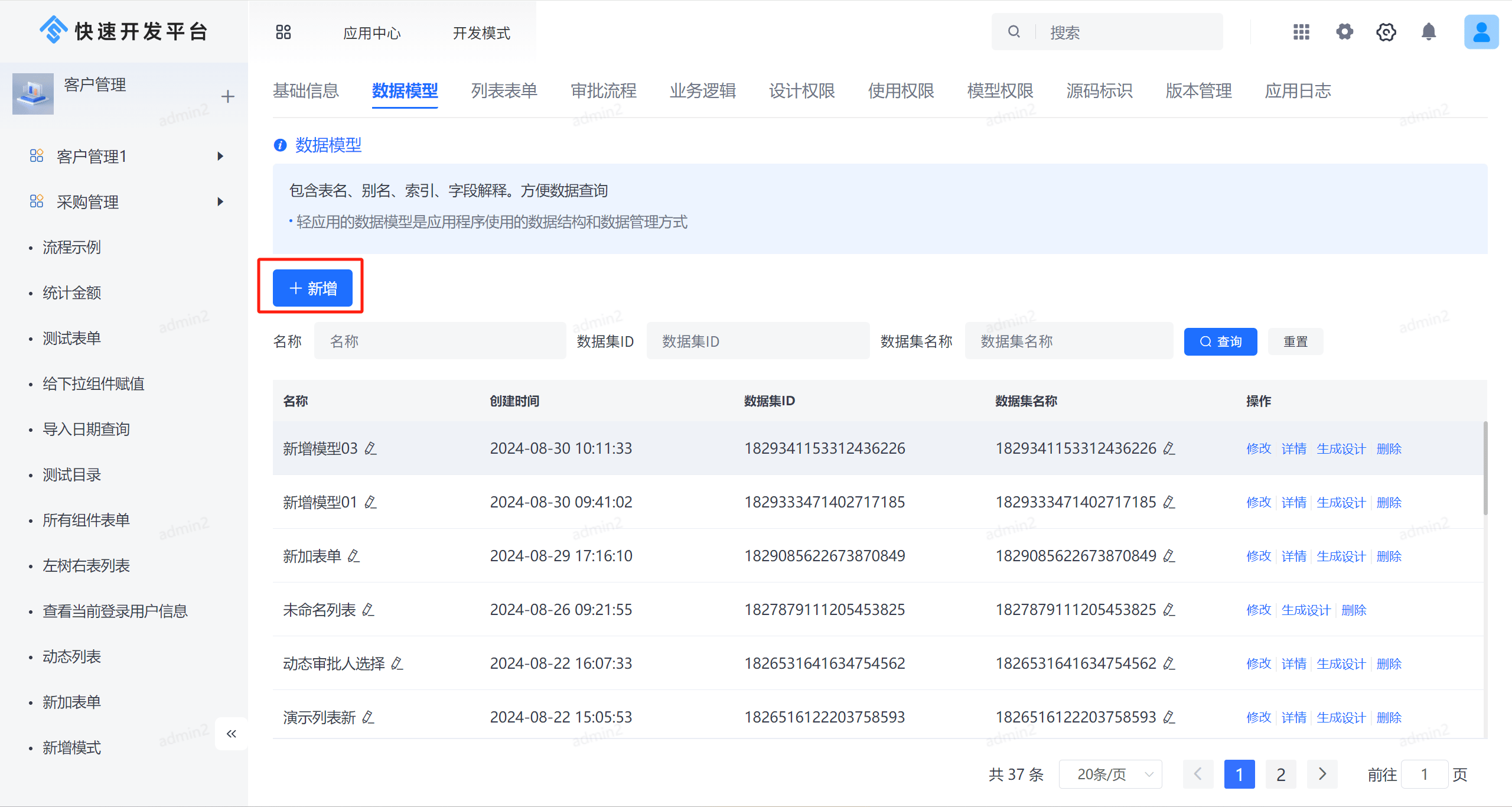The width and height of the screenshot is (1512, 807).
Task: Click the table's vertical scrollbar
Action: 1485,468
